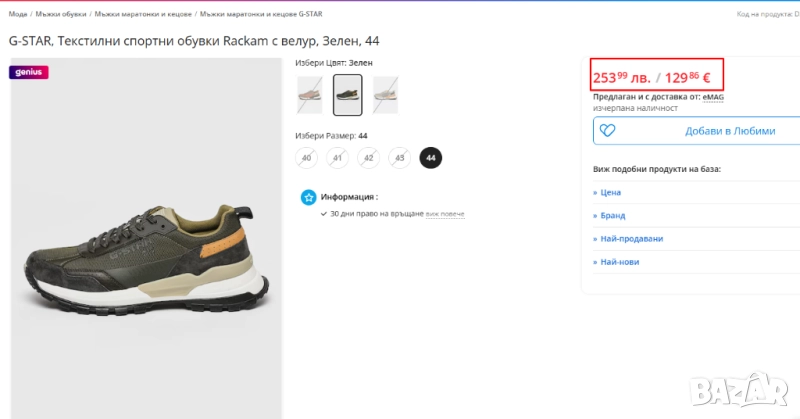Click the eMAG seller link
Viewport: 800px width, 419px height.
pyautogui.click(x=713, y=96)
